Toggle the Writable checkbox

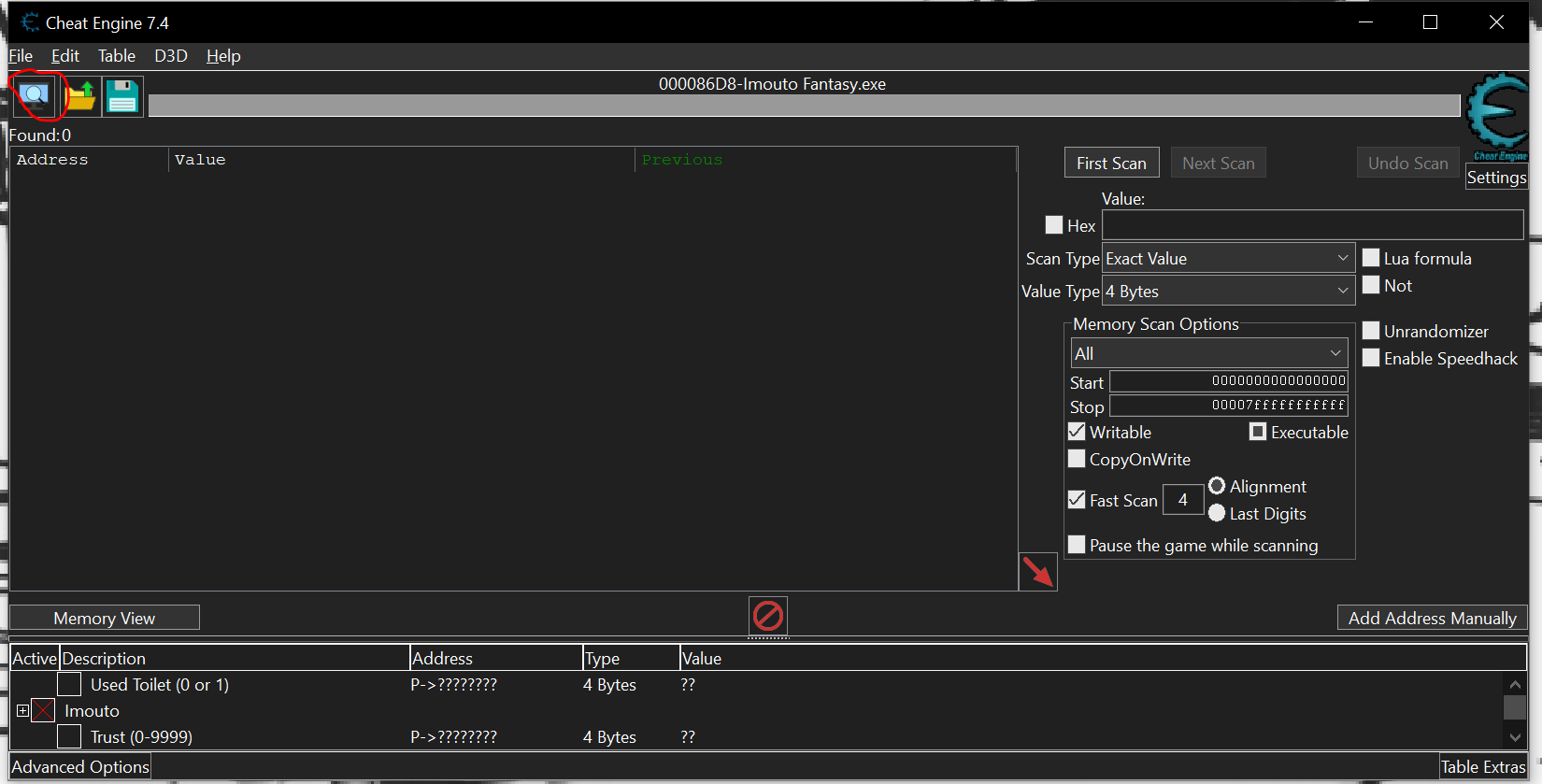coord(1077,432)
